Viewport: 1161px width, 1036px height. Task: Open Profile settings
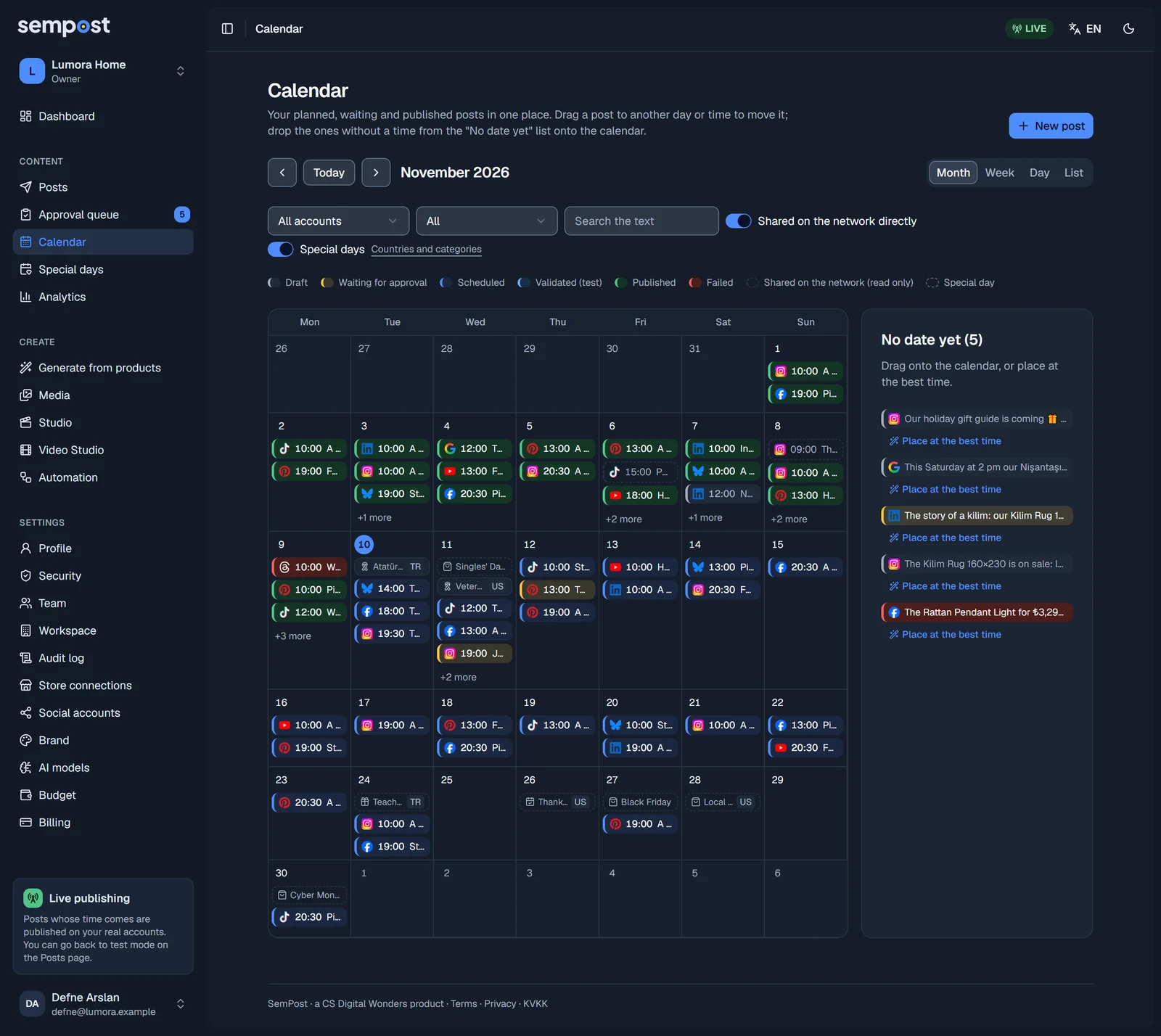tap(103, 548)
